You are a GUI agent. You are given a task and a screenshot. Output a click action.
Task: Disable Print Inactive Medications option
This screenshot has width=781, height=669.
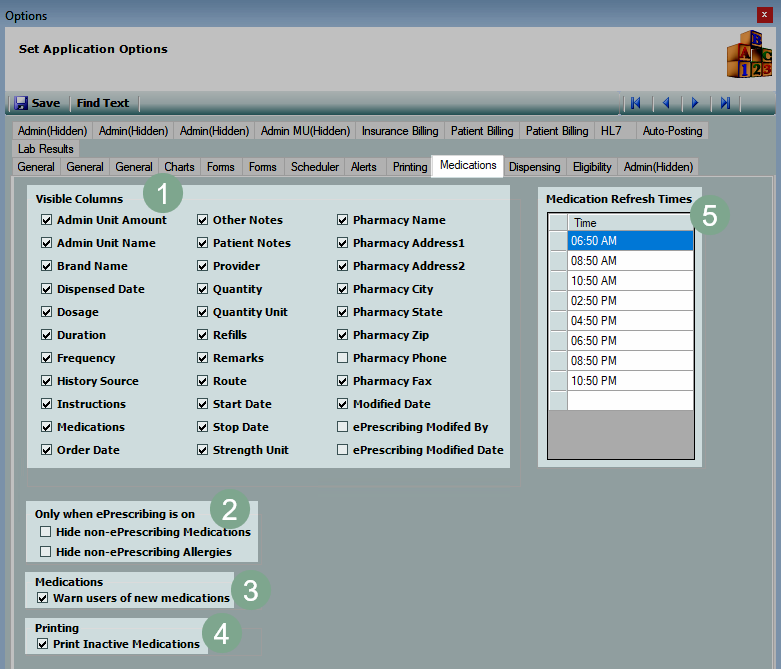tap(43, 645)
